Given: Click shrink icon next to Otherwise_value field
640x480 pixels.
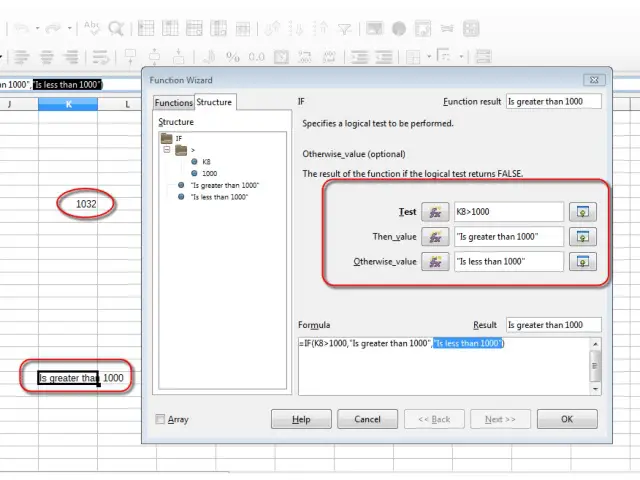Looking at the screenshot, I should coord(582,262).
